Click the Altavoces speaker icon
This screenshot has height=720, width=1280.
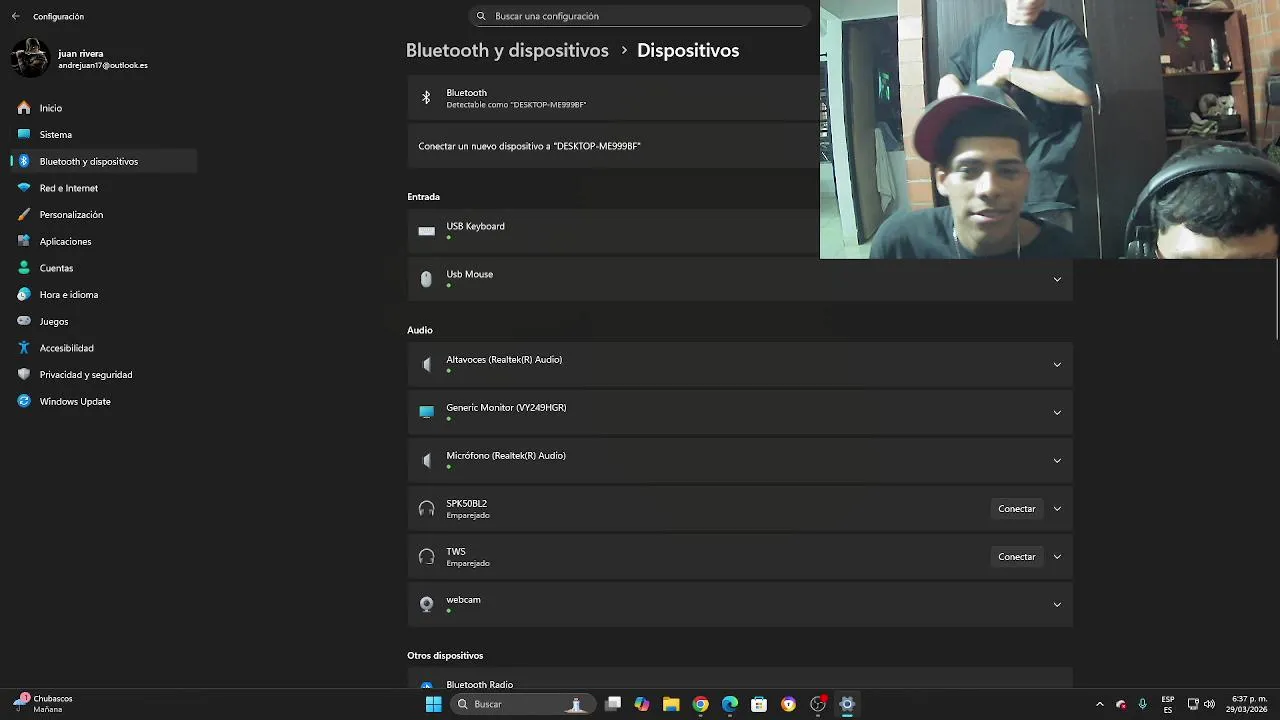pyautogui.click(x=427, y=365)
